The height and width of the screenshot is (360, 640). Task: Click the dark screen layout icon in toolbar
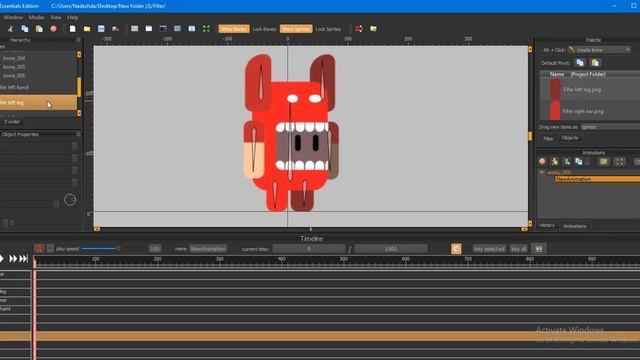click(x=163, y=29)
